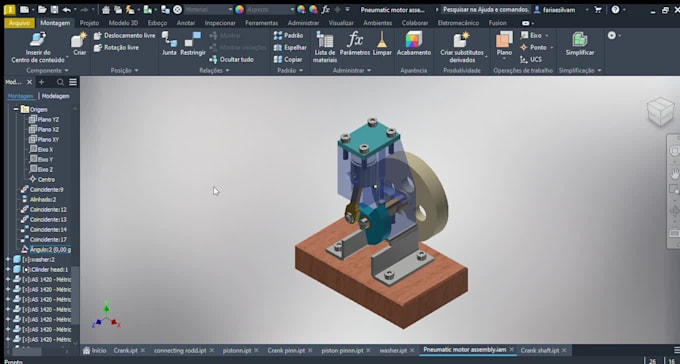Click the Save icon in quick access toolbar
680x364 pixels.
[54, 10]
